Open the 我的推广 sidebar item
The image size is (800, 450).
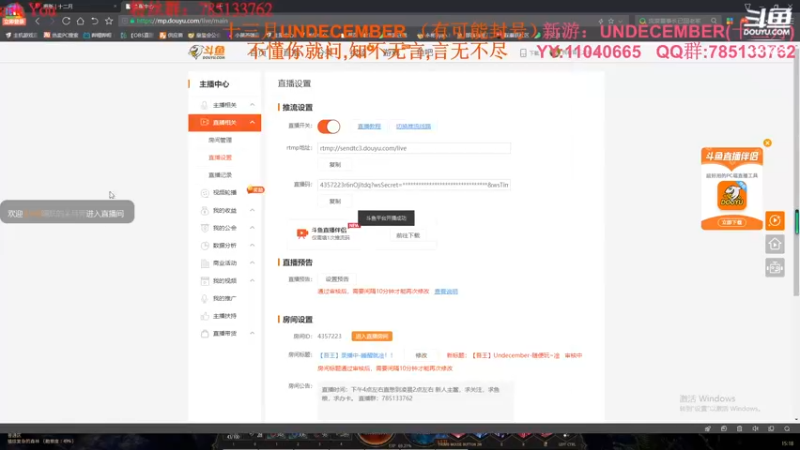pyautogui.click(x=224, y=298)
